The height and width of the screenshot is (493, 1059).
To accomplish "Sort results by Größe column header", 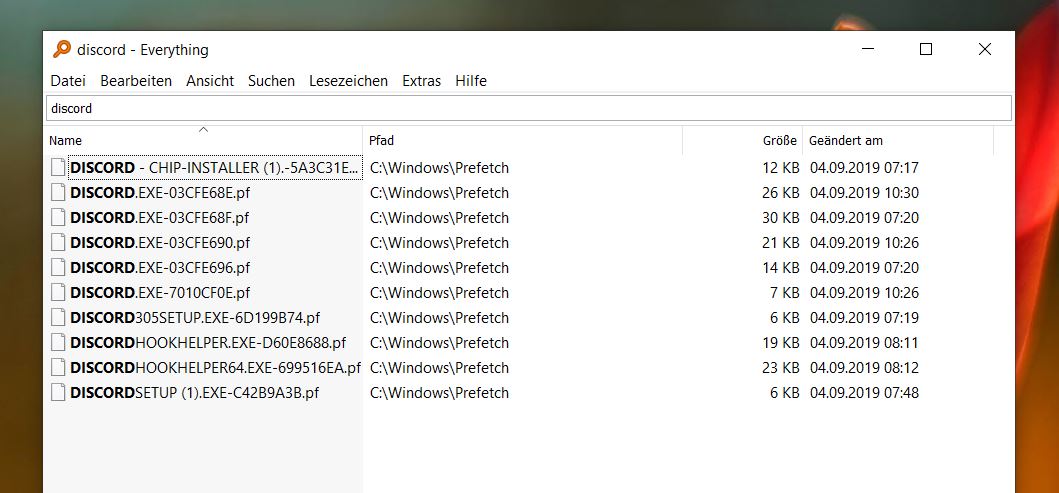I will [742, 140].
